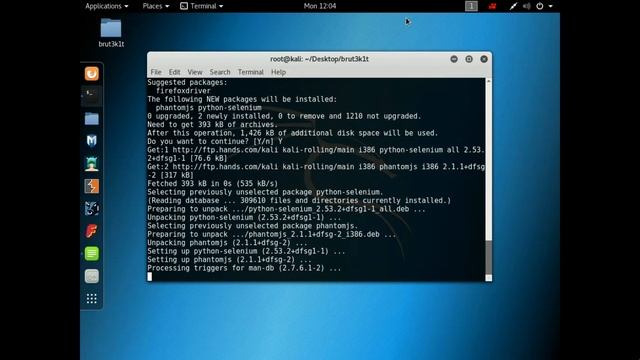Click the workspace indicator in the top bar
640x360 pixels.
pos(471,6)
